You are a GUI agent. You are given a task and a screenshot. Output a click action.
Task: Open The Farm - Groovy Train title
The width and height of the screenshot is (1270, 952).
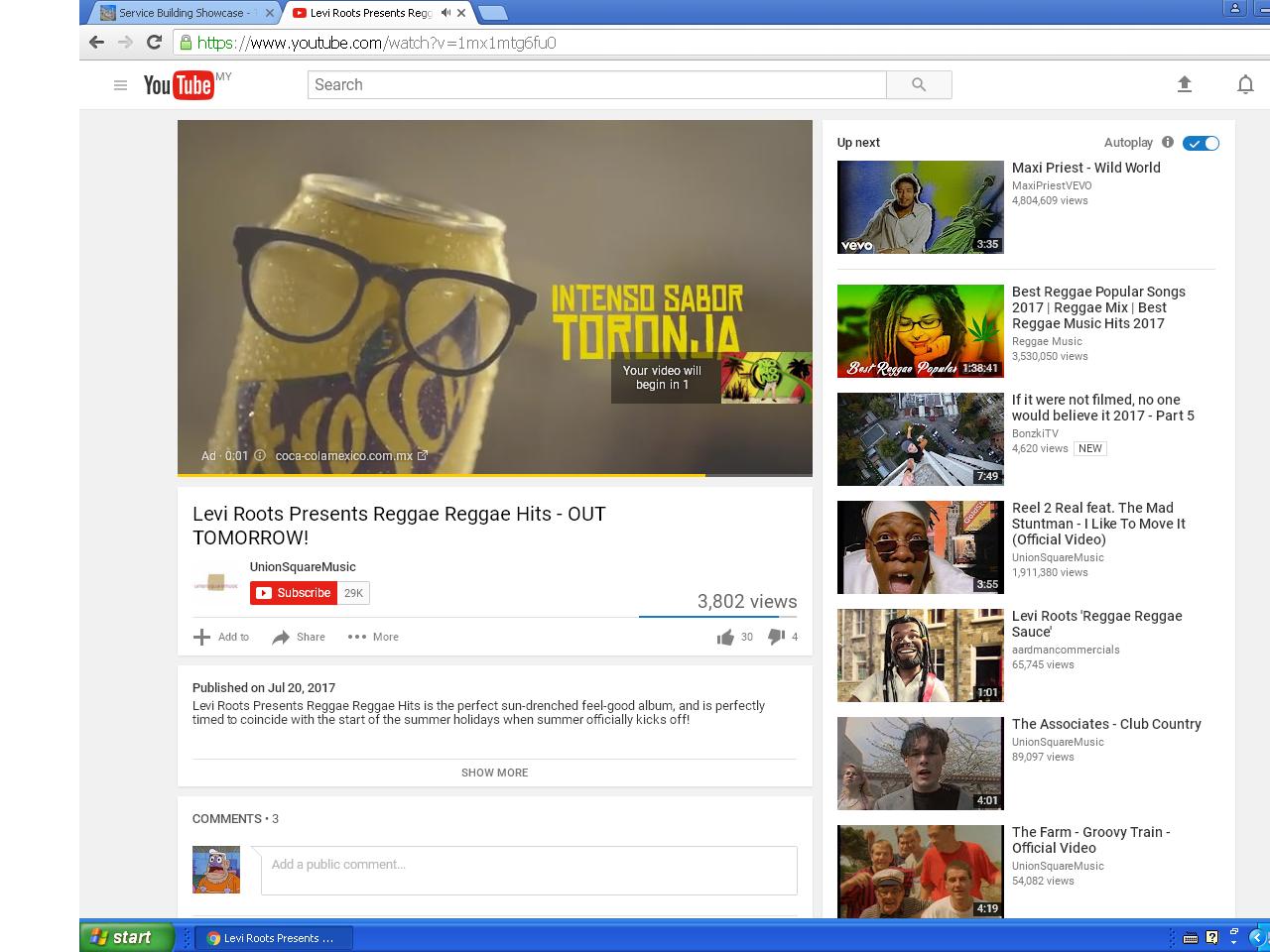tap(1090, 840)
